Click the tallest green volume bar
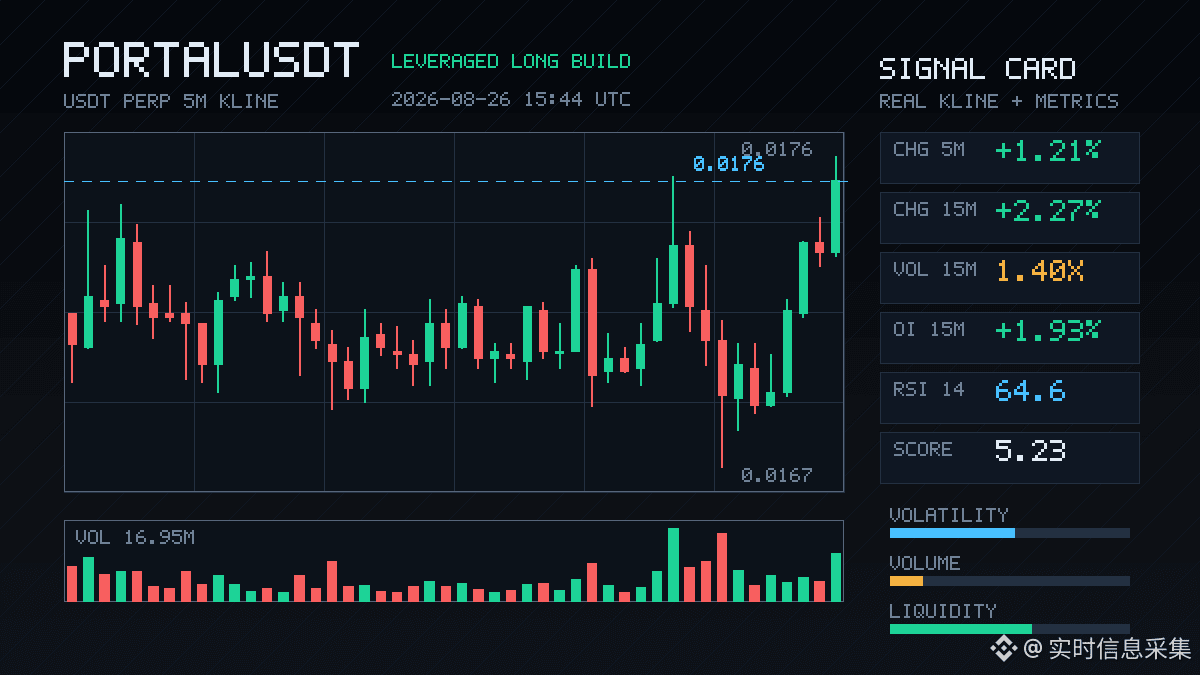This screenshot has width=1200, height=675. tap(673, 564)
